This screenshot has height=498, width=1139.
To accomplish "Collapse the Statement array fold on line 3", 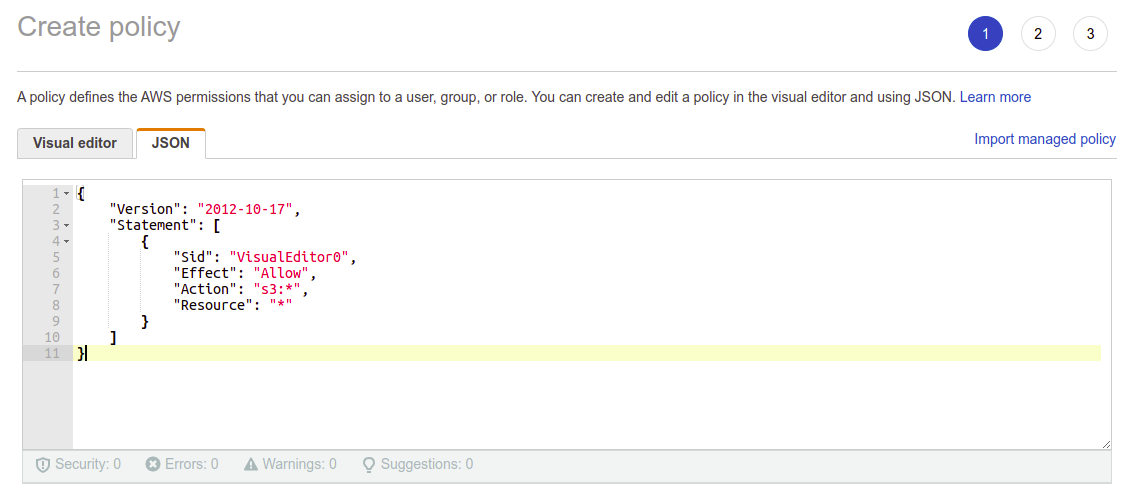I will pos(66,225).
